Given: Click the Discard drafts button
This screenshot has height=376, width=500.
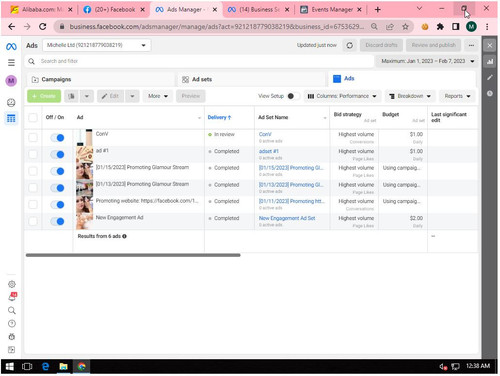Looking at the screenshot, I should click(381, 45).
